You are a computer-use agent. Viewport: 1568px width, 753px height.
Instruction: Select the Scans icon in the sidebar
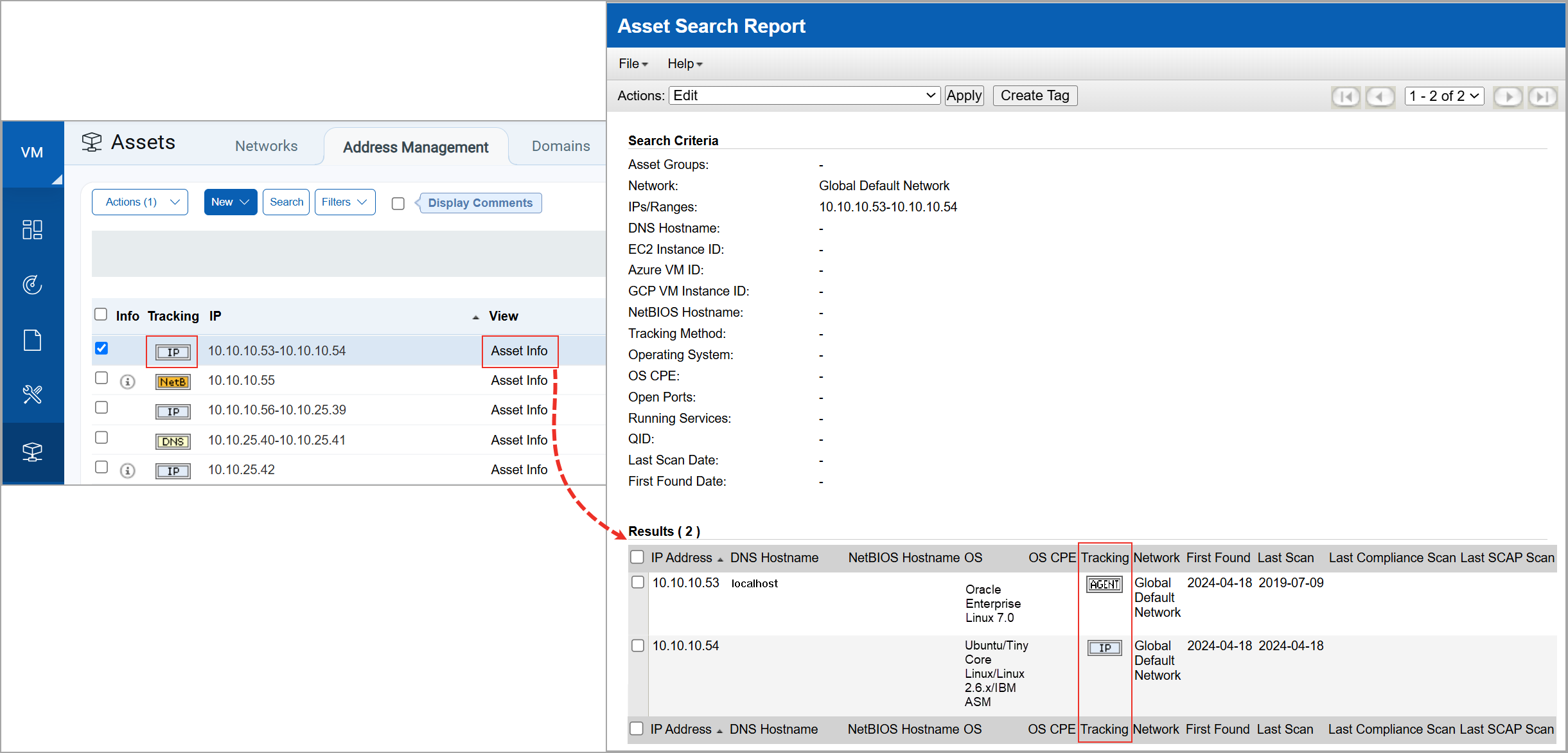tap(32, 285)
